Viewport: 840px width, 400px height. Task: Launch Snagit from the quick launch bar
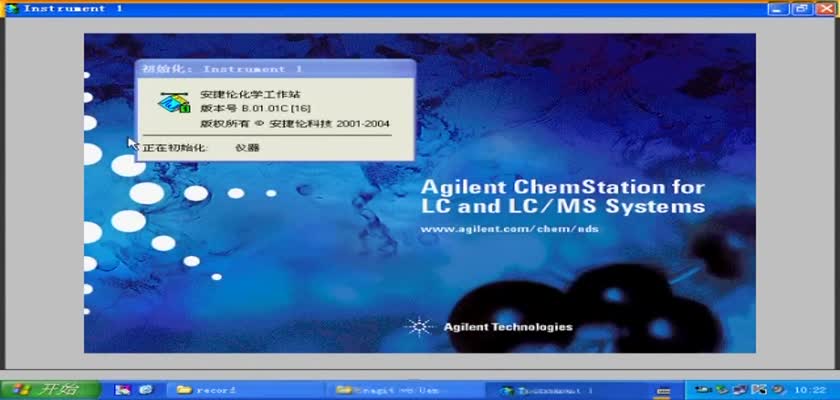pyautogui.click(x=123, y=390)
